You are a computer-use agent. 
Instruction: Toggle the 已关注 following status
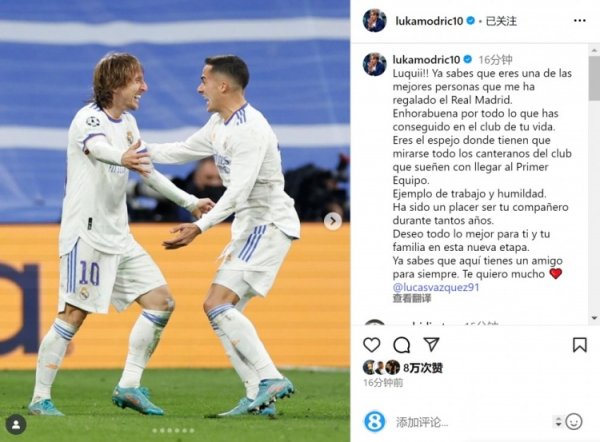click(x=501, y=21)
